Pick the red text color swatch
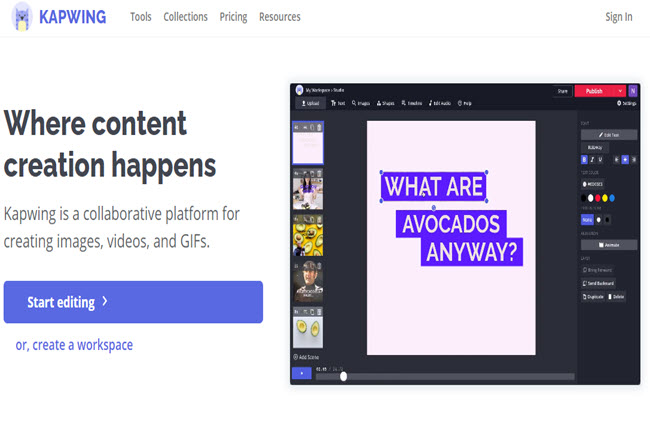650x430 pixels. tap(600, 197)
